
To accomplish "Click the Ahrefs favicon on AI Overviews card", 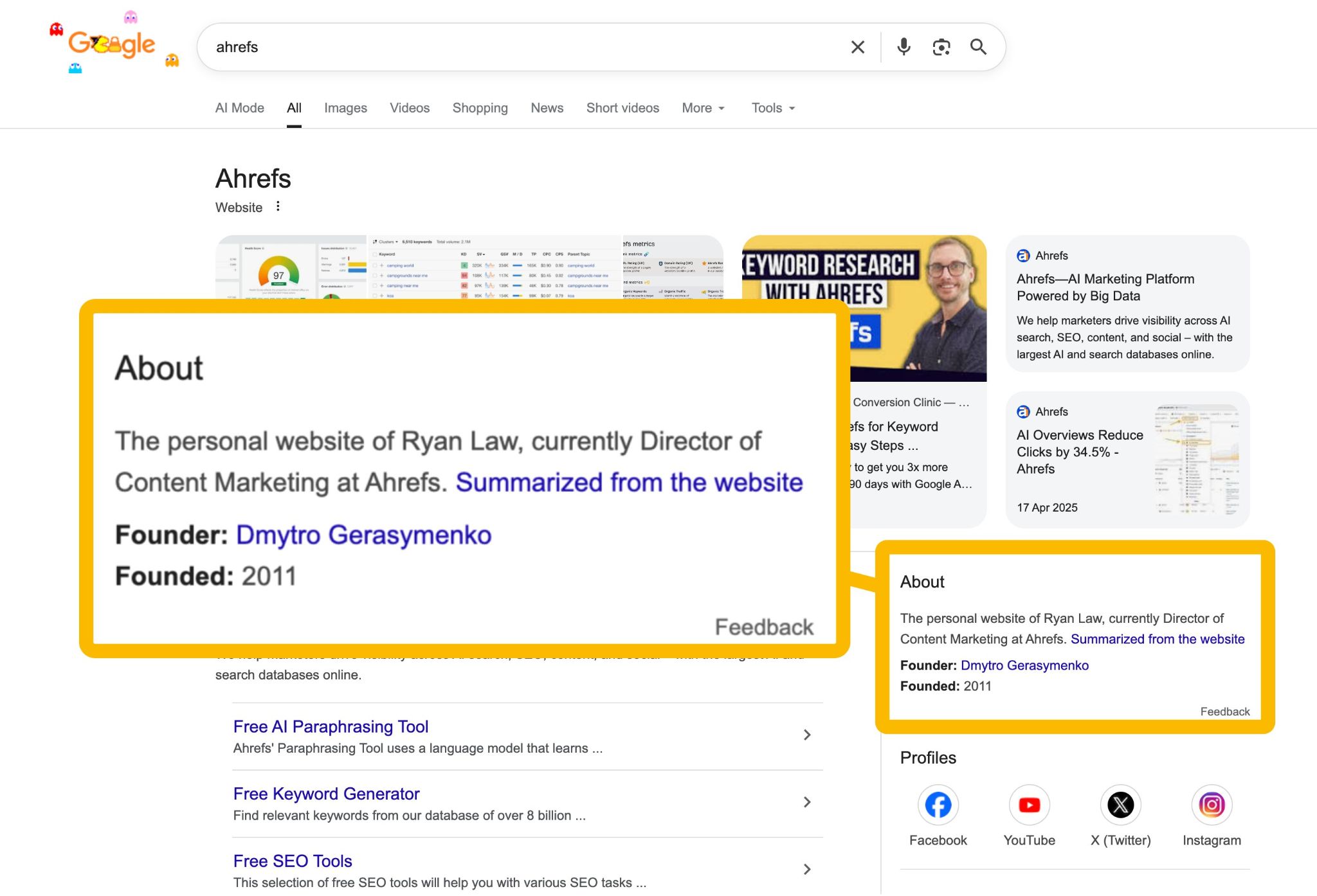I will point(1023,412).
